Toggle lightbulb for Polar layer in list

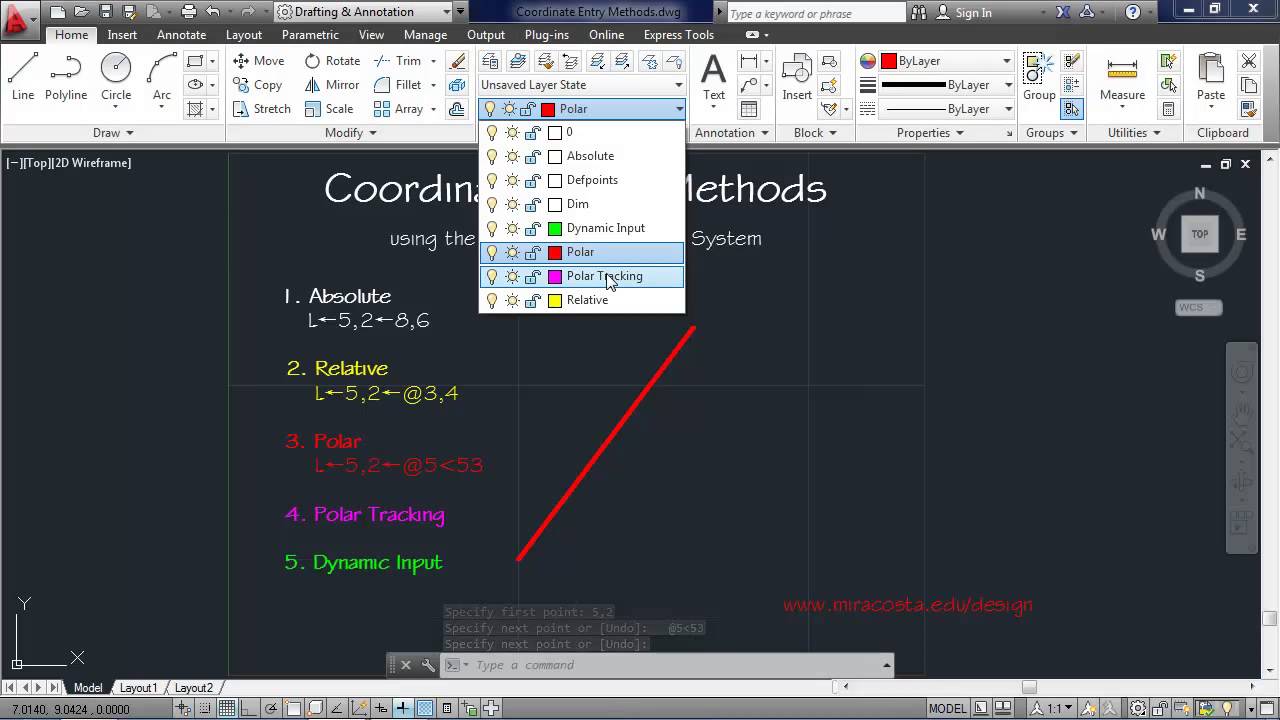[x=491, y=252]
